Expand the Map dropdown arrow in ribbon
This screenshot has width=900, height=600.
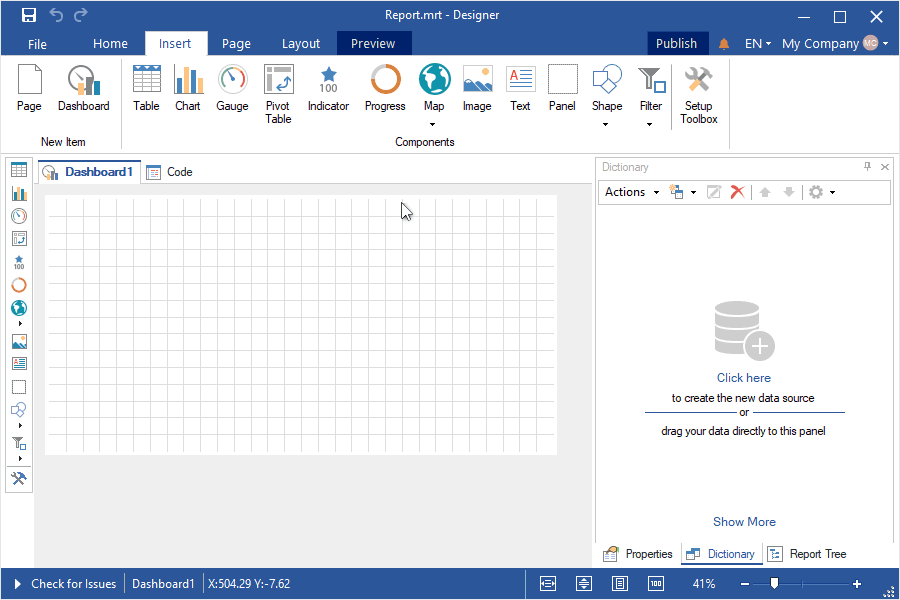point(433,124)
